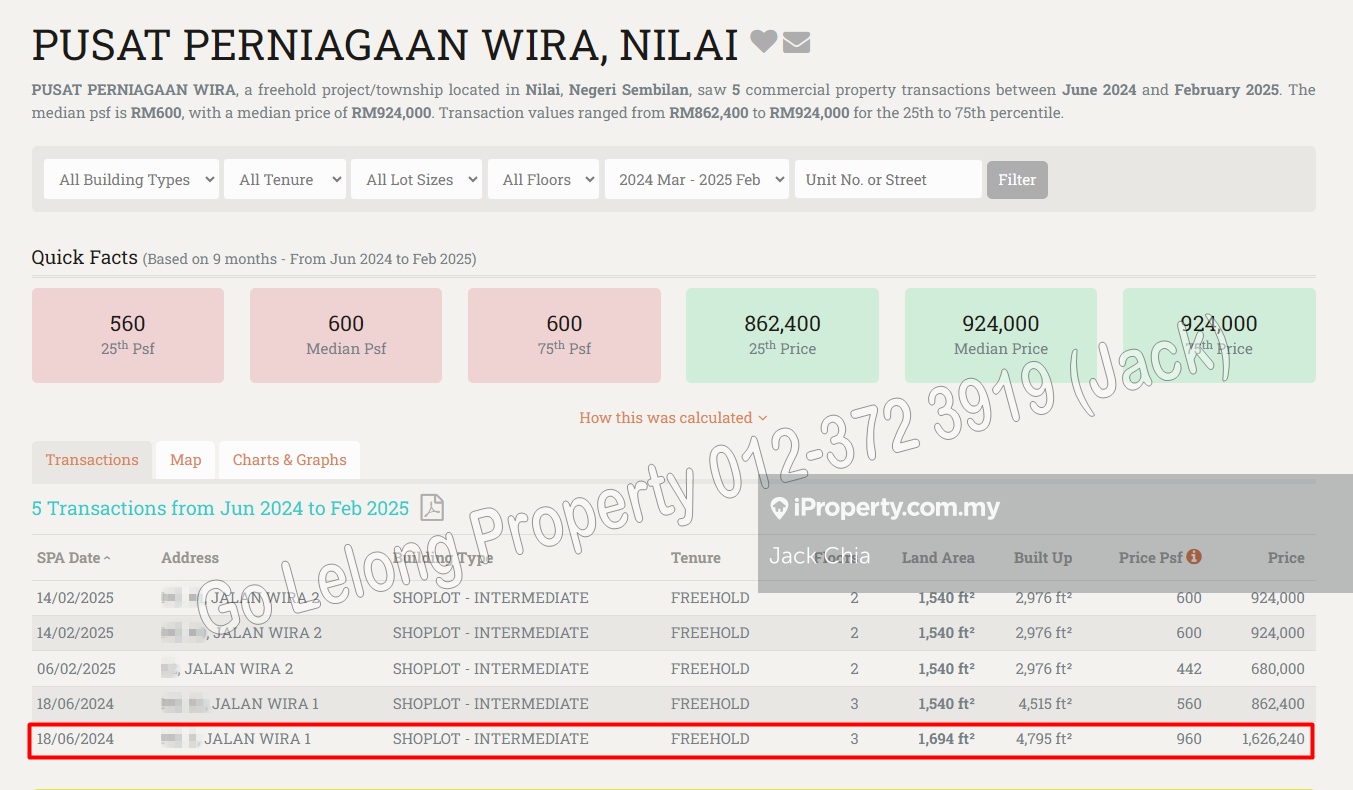Image resolution: width=1353 pixels, height=790 pixels.
Task: Sort by SPA Date column header
Action: pyautogui.click(x=74, y=558)
